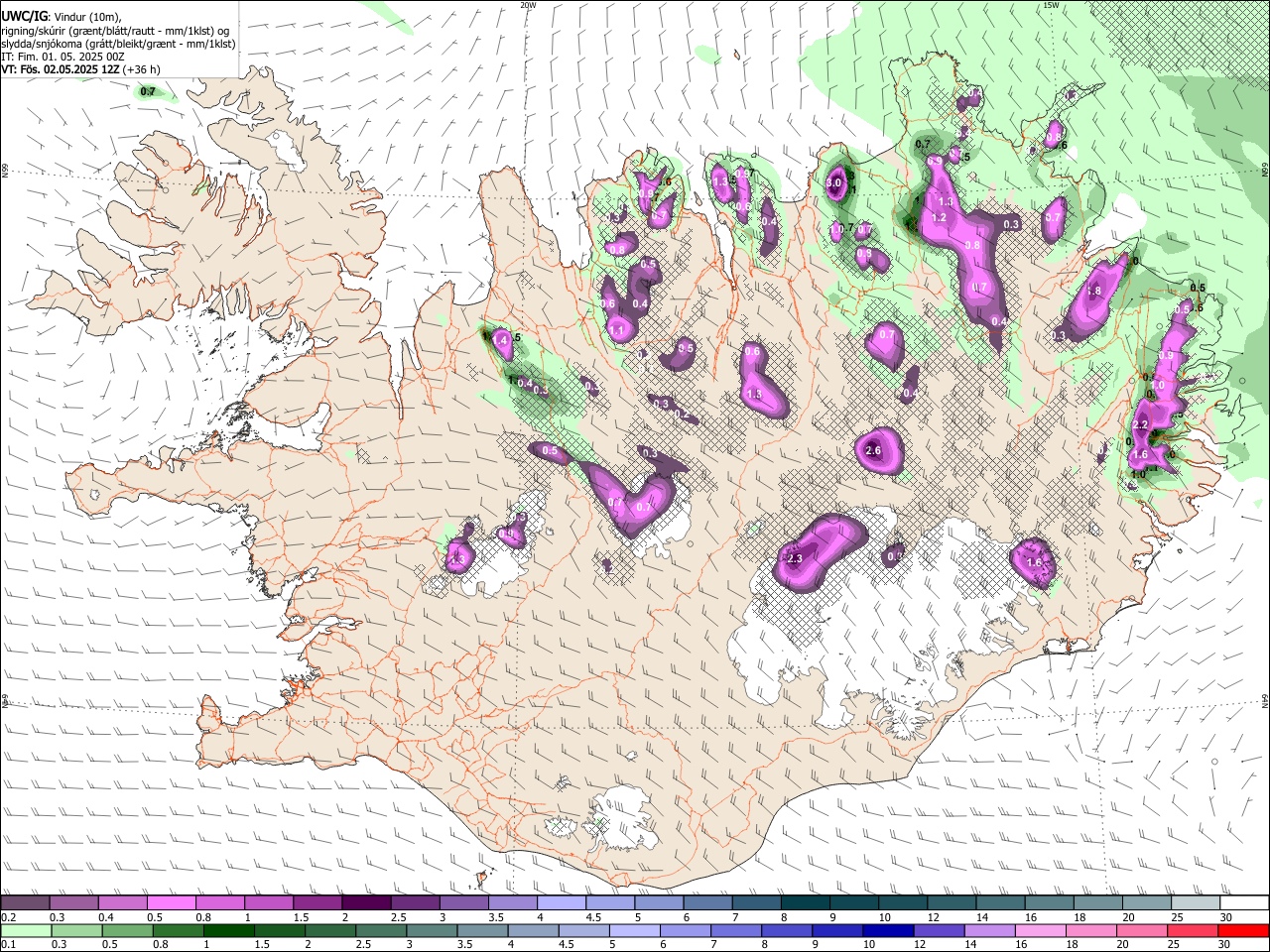Click the 20W longitude label
1270x952 pixels.
528,5
